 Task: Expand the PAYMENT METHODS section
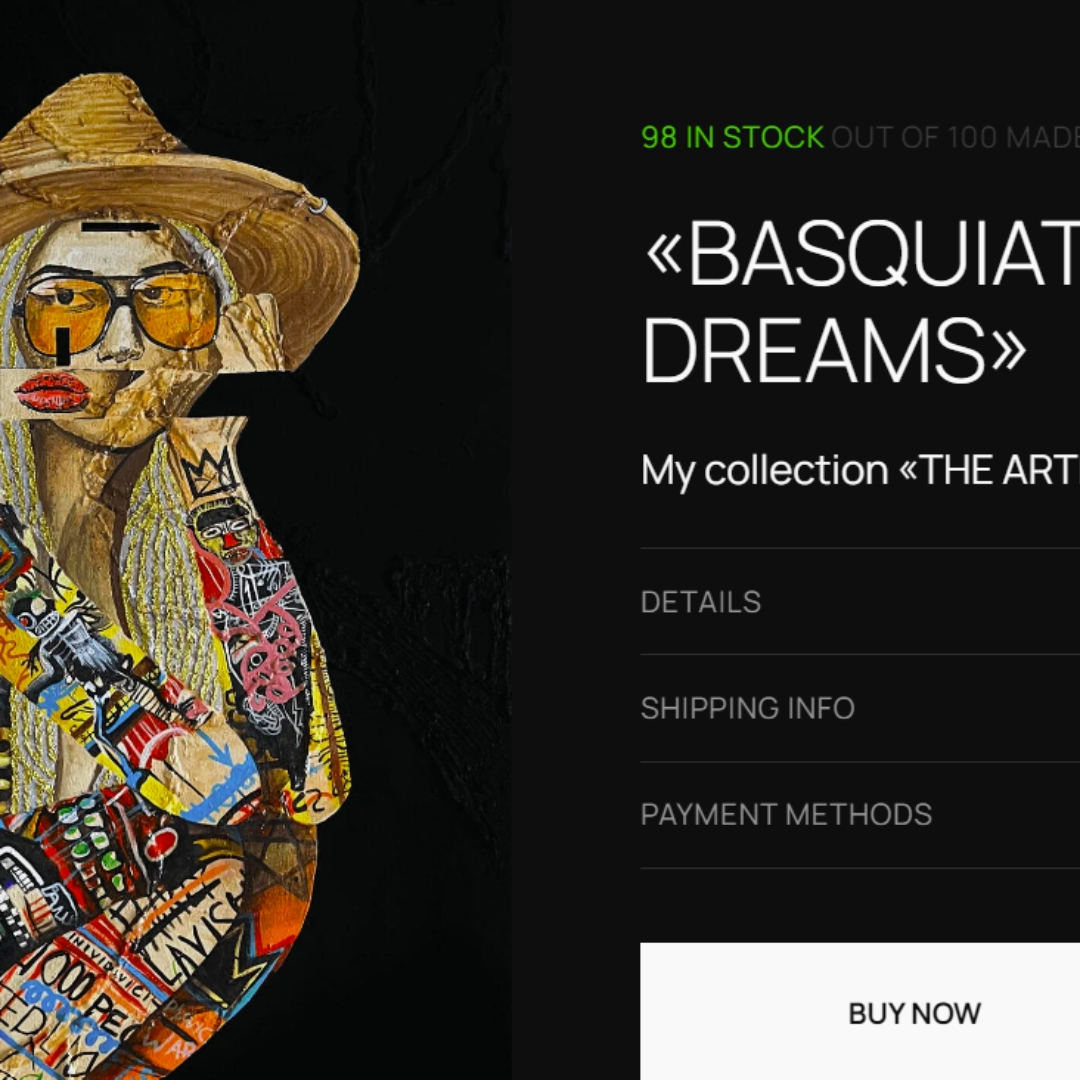860,815
